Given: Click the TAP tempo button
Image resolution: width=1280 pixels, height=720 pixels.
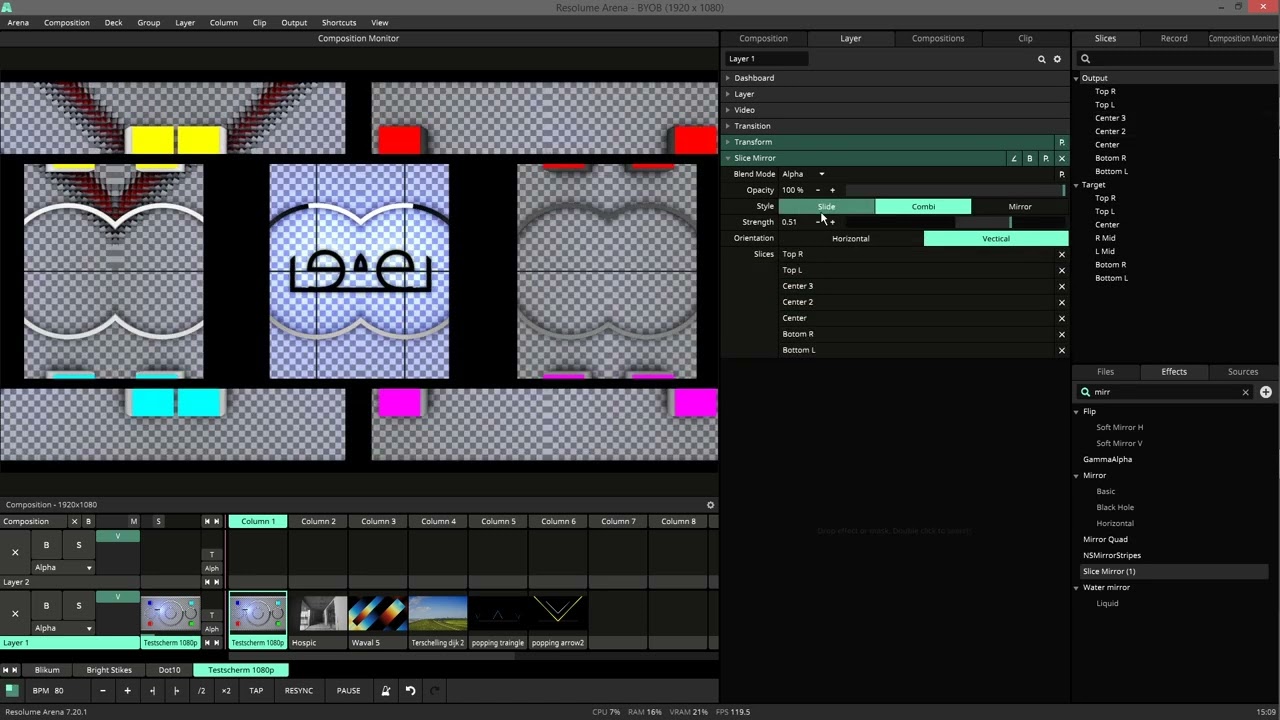Looking at the screenshot, I should click(x=256, y=691).
